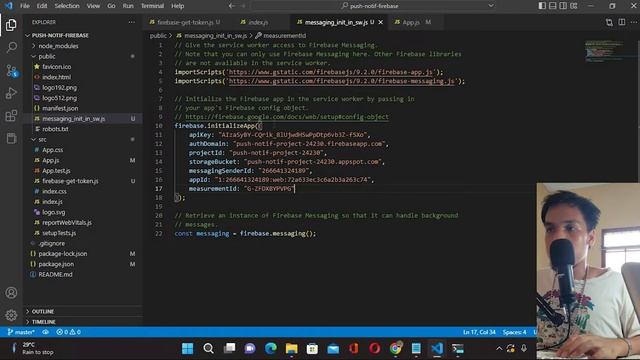This screenshot has width=640, height=360.
Task: Open Microsoft Edge from taskbar
Action: [271, 349]
